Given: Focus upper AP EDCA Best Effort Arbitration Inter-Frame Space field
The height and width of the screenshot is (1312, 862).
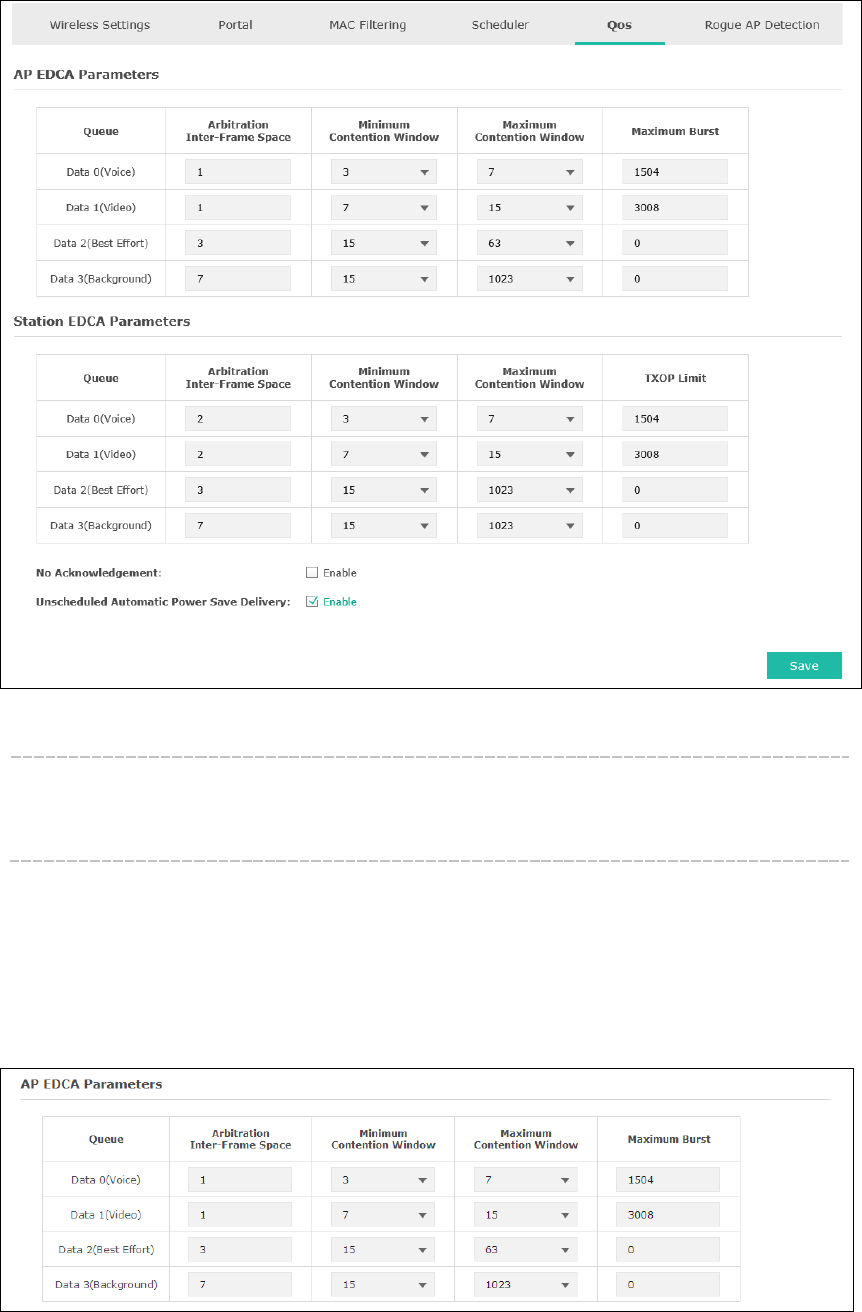Looking at the screenshot, I should pyautogui.click(x=238, y=243).
